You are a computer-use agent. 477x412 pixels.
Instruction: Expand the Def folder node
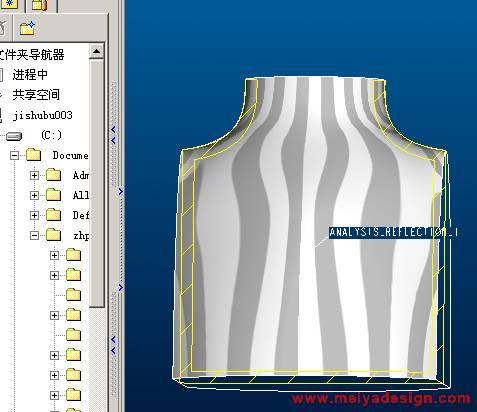coord(34,215)
